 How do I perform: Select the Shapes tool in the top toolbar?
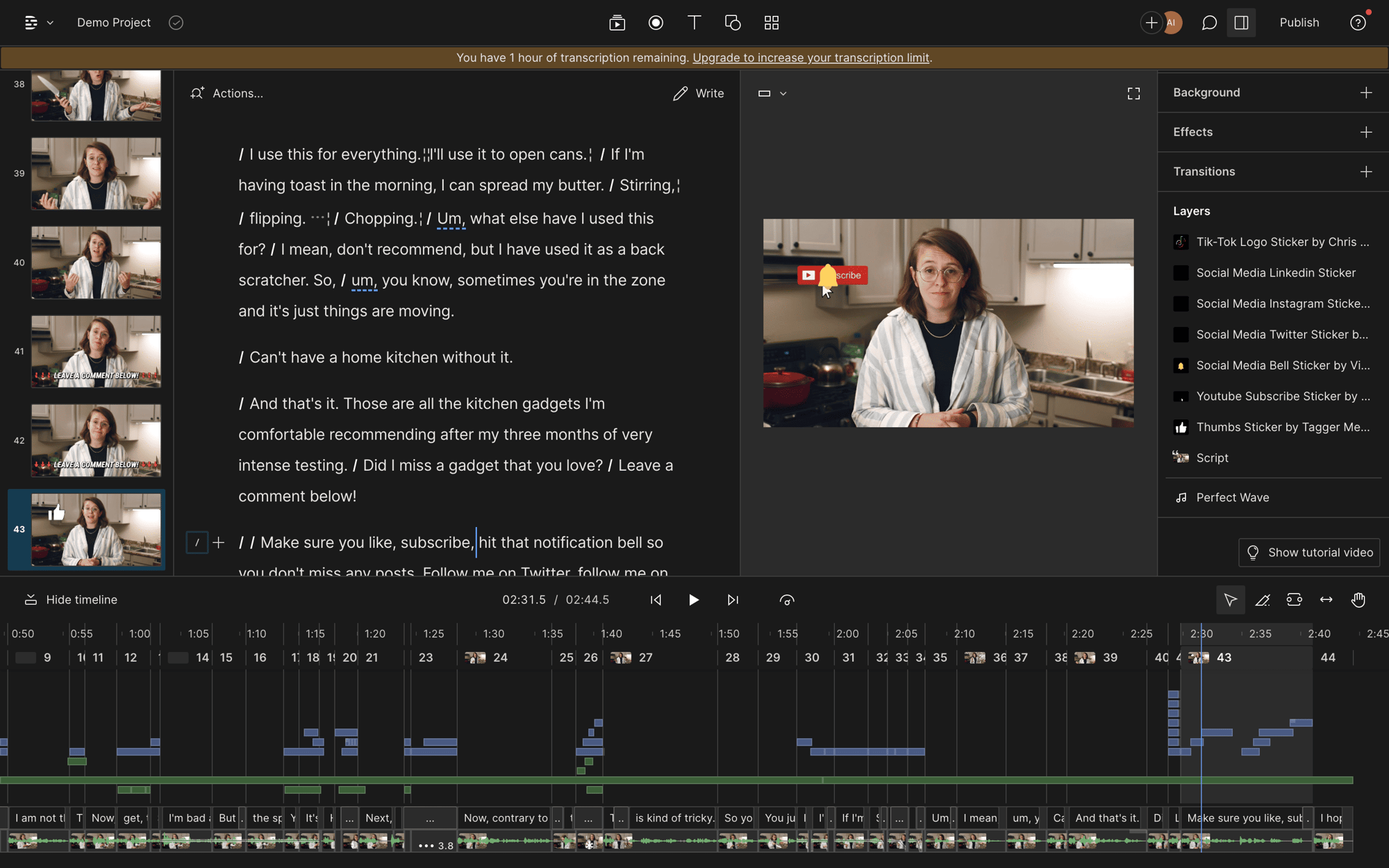[733, 22]
